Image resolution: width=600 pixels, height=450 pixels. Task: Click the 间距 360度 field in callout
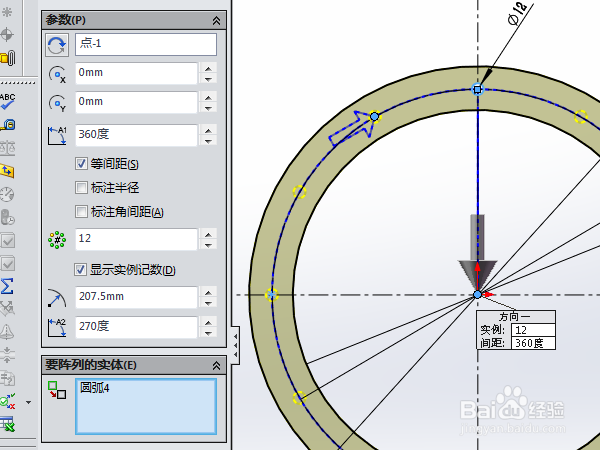[533, 343]
